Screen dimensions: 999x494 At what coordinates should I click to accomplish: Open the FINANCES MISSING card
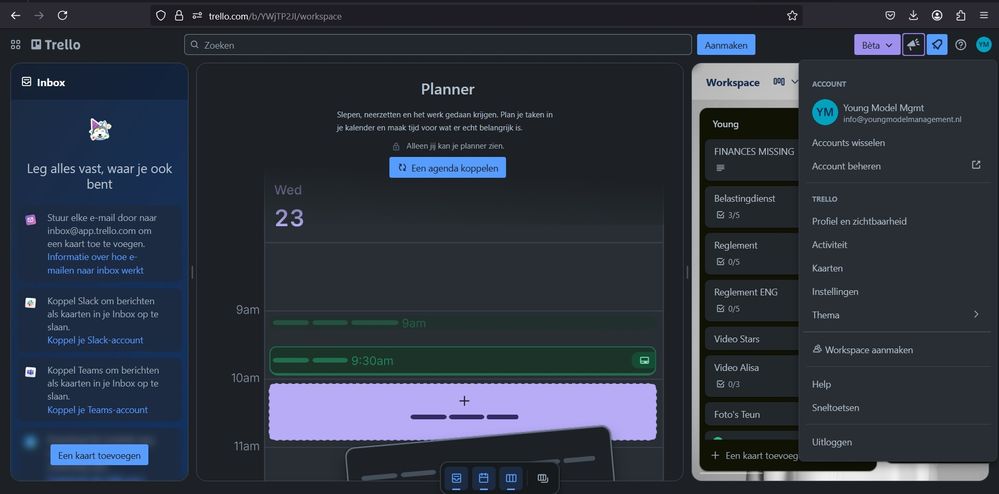(752, 158)
